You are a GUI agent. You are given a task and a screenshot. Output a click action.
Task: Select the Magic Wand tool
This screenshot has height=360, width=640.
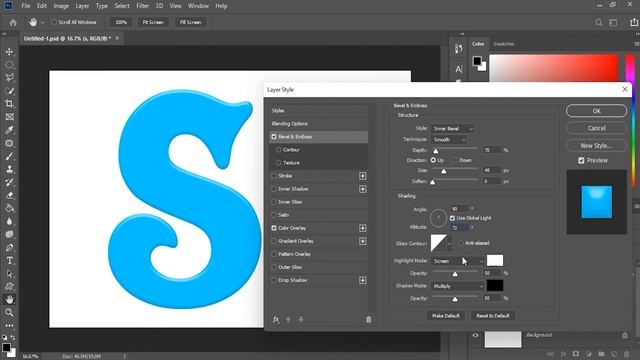point(9,91)
